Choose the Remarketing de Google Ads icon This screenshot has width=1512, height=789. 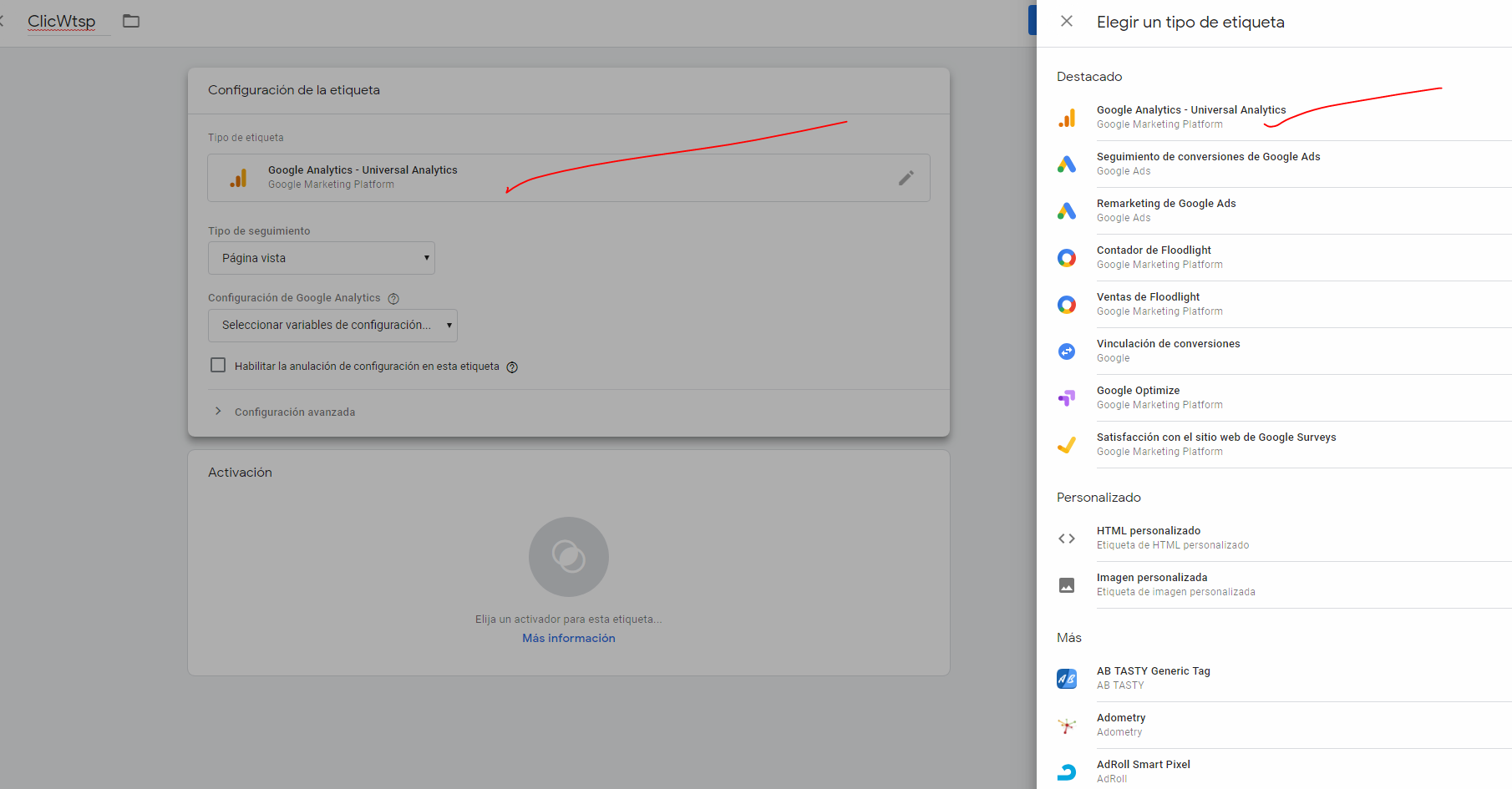[1067, 211]
